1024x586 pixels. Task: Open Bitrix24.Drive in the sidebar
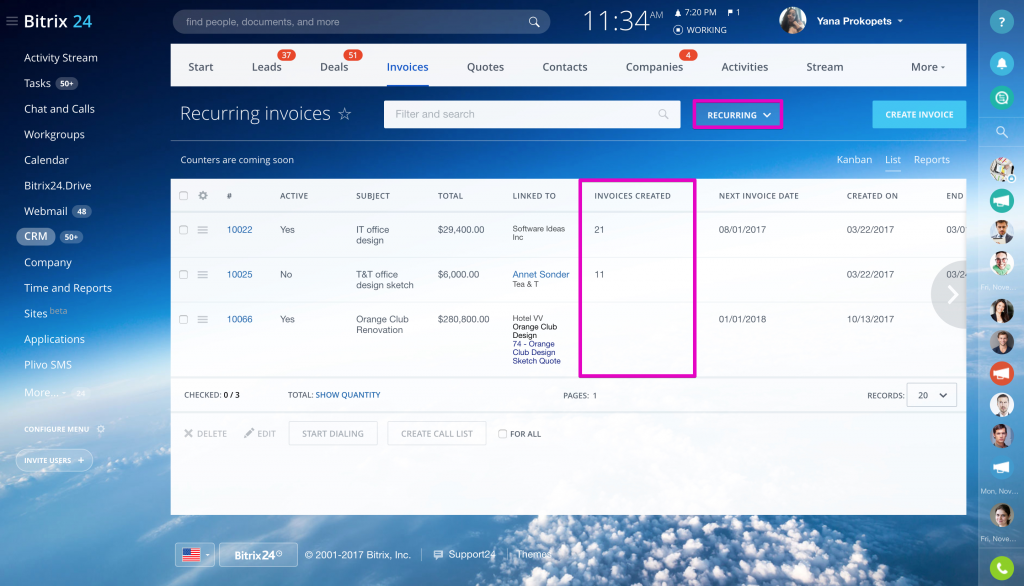pos(57,186)
